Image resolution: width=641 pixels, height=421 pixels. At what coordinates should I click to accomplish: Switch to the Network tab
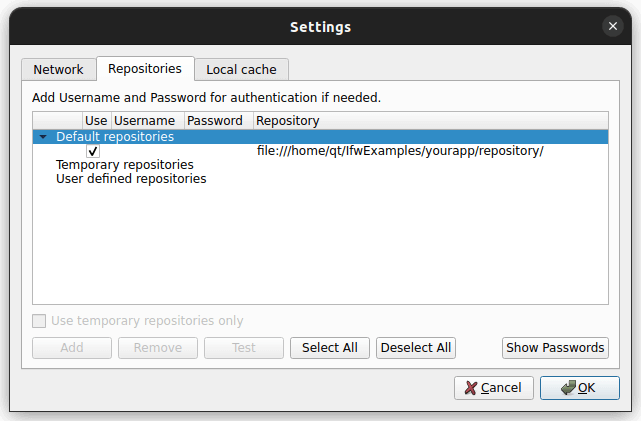pyautogui.click(x=58, y=70)
